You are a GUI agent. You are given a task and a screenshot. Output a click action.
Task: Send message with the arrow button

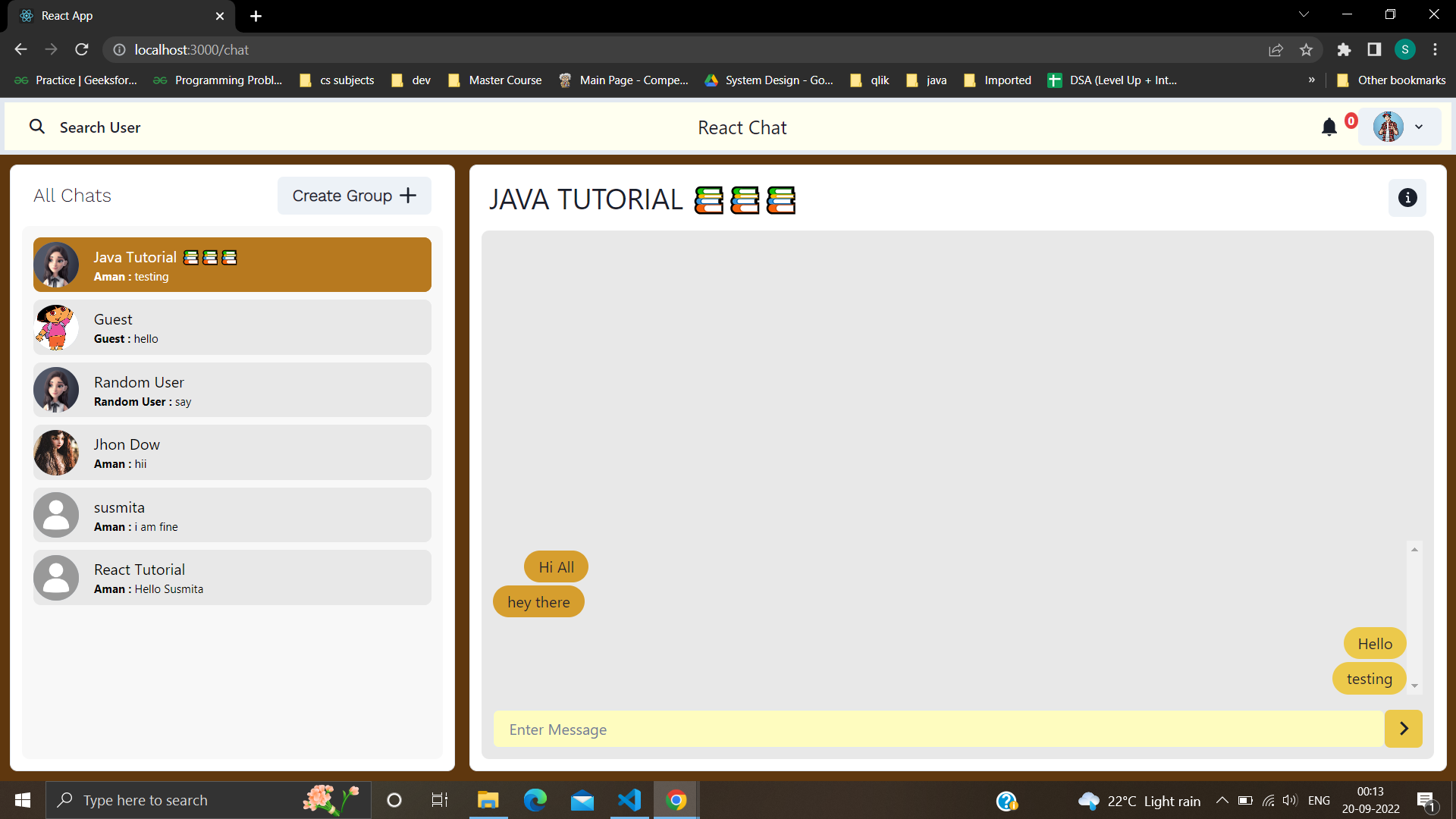click(x=1403, y=729)
